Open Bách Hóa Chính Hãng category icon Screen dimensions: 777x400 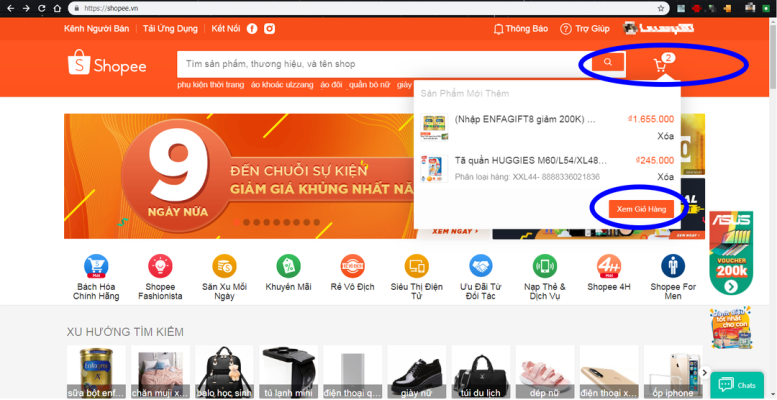pyautogui.click(x=96, y=266)
